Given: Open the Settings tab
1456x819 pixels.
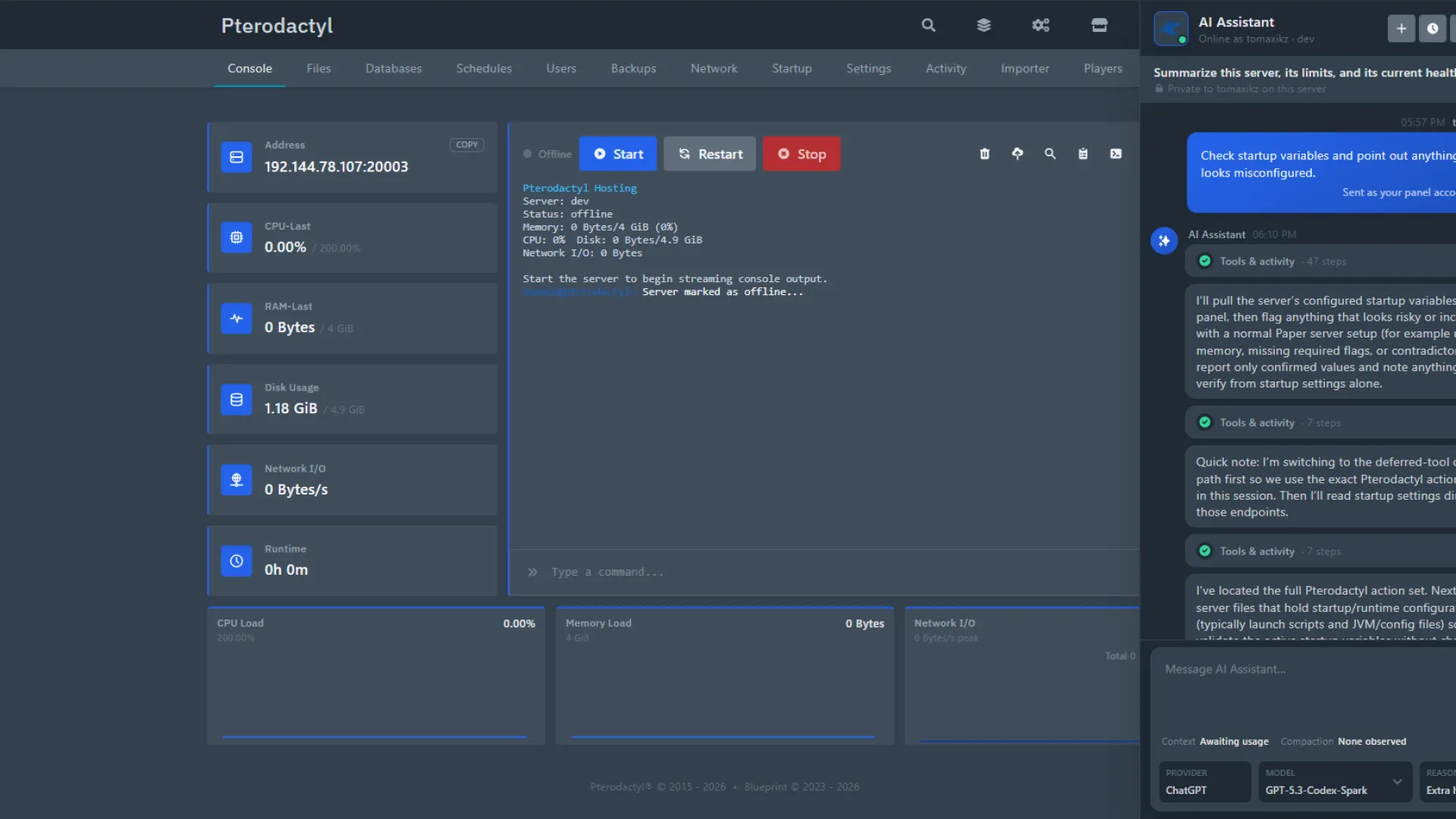Looking at the screenshot, I should pos(868,68).
